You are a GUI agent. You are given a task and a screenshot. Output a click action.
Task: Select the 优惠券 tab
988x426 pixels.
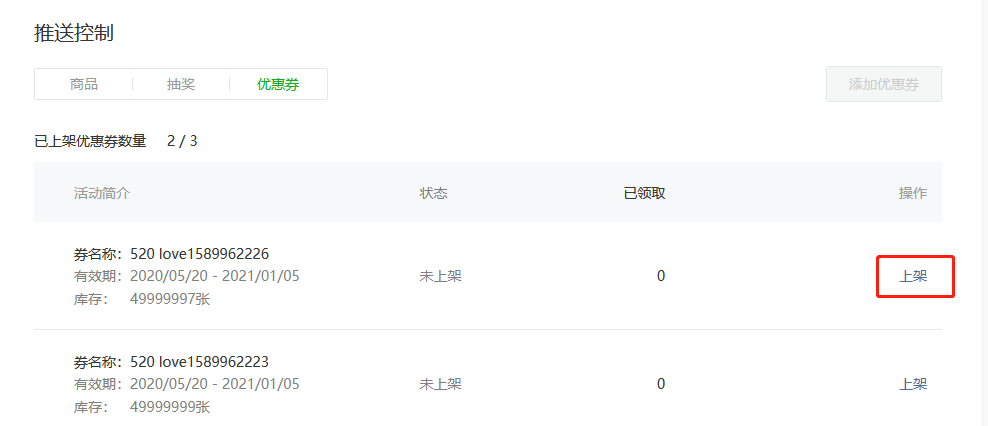tap(278, 84)
